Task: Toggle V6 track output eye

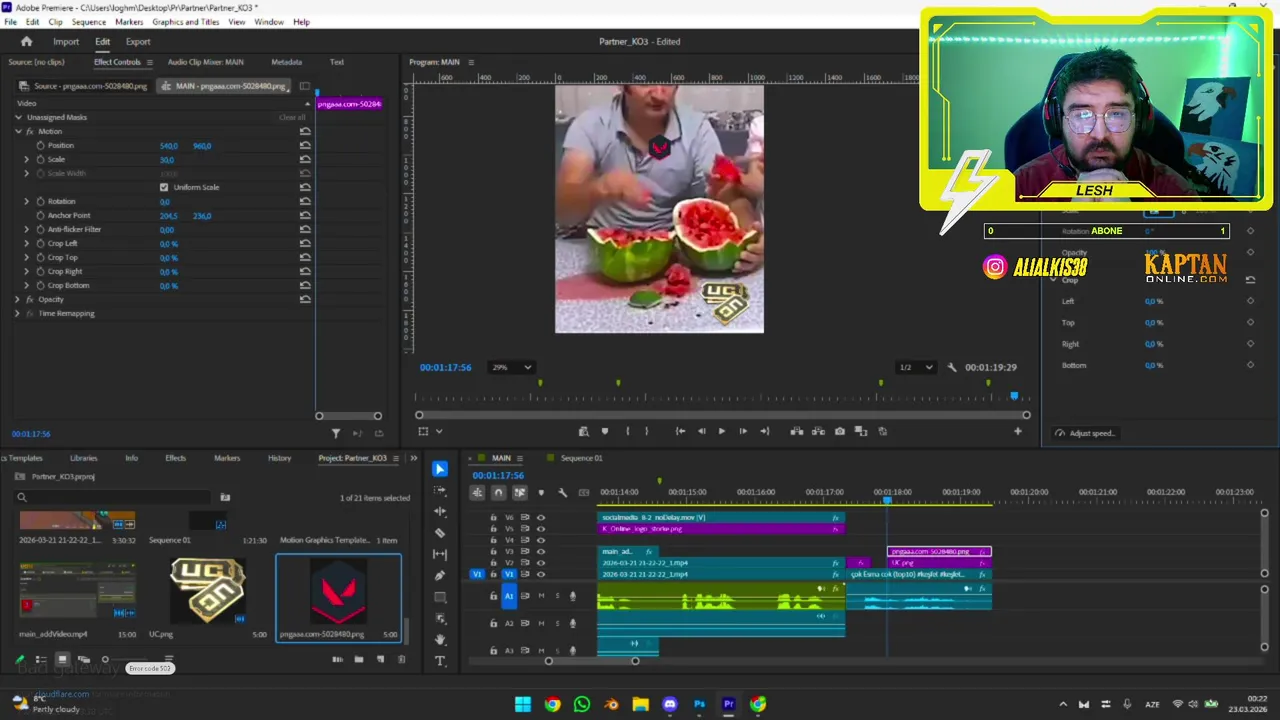Action: (x=541, y=517)
